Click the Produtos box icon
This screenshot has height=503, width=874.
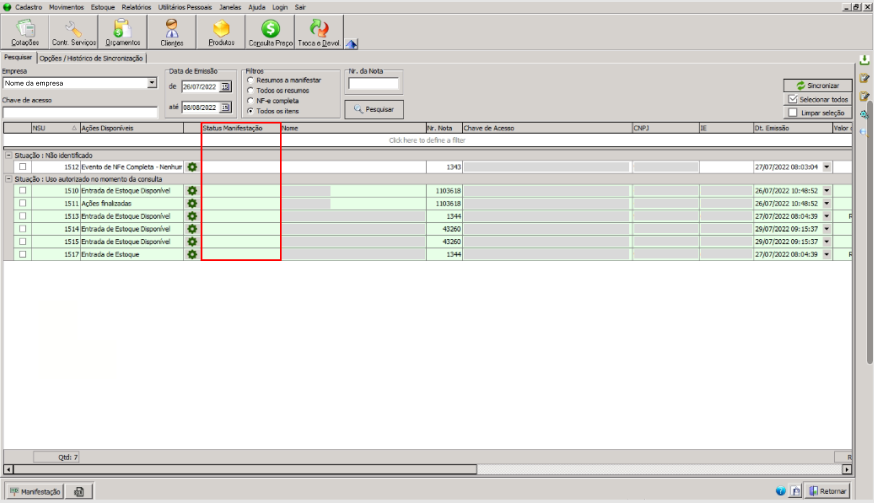221,32
